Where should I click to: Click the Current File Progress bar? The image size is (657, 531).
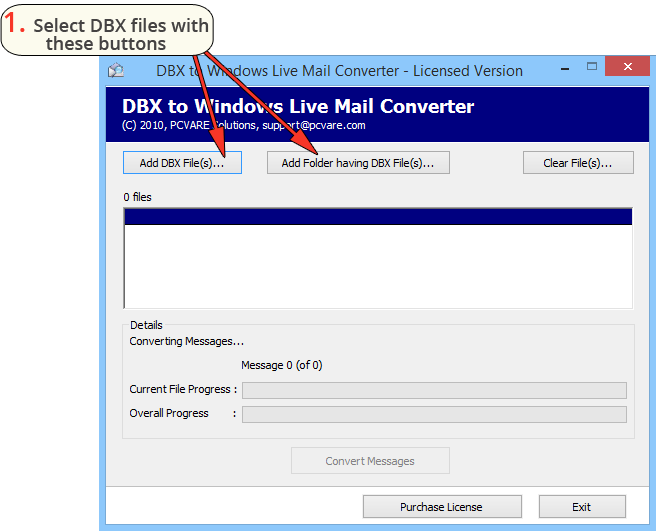[434, 390]
